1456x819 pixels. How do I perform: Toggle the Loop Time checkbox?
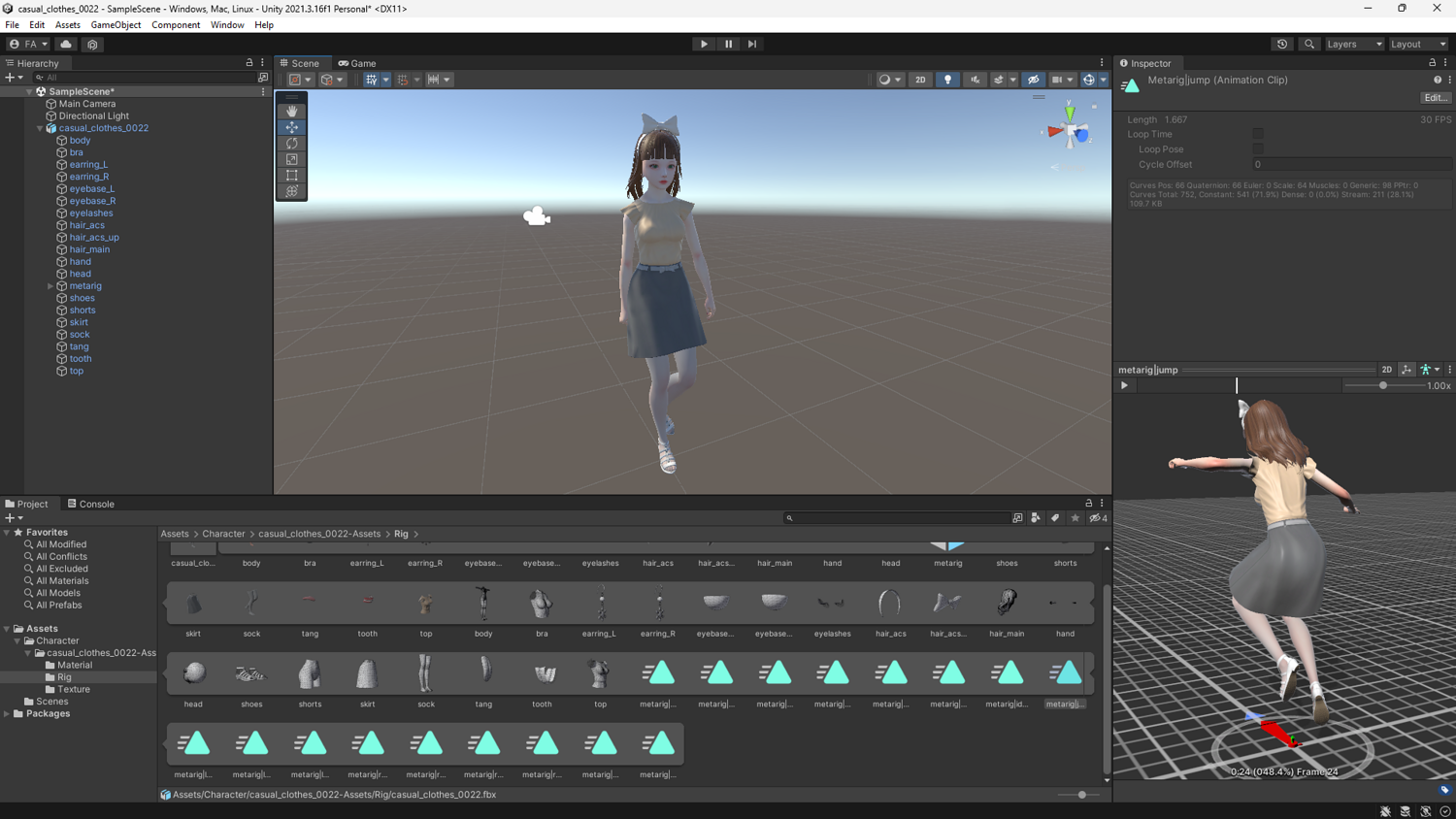pyautogui.click(x=1258, y=134)
